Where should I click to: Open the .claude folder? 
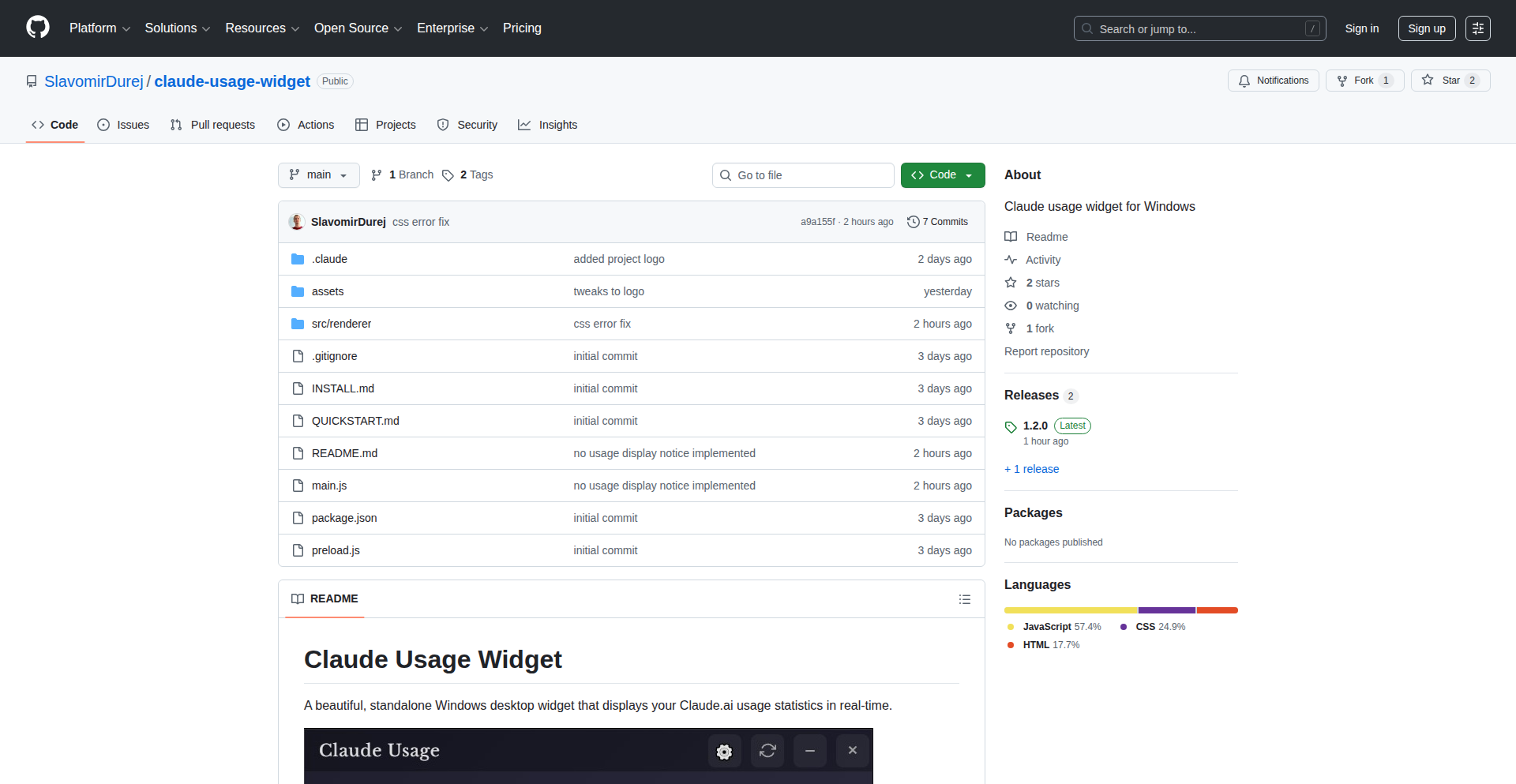point(329,259)
